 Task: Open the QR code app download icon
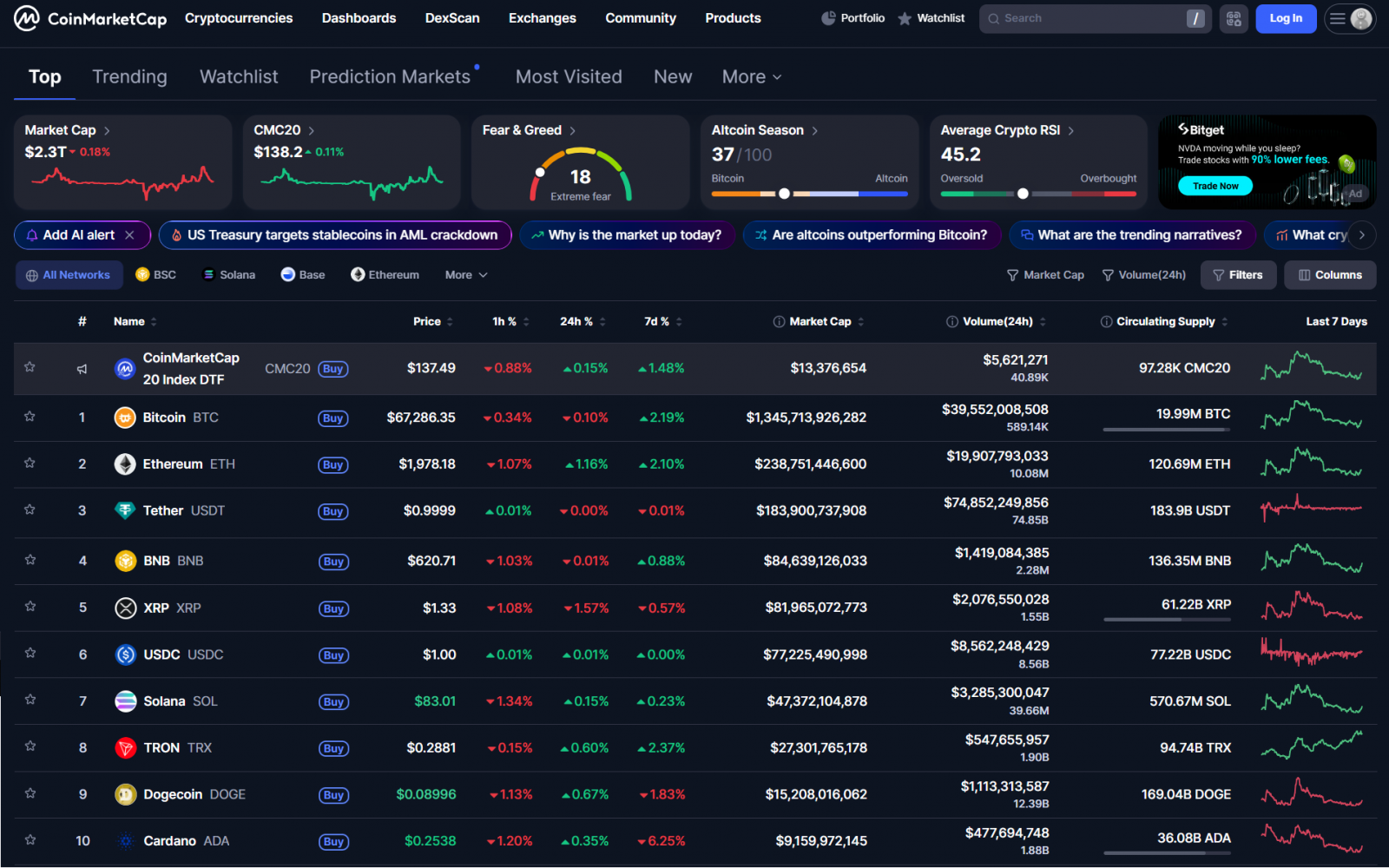(1234, 18)
